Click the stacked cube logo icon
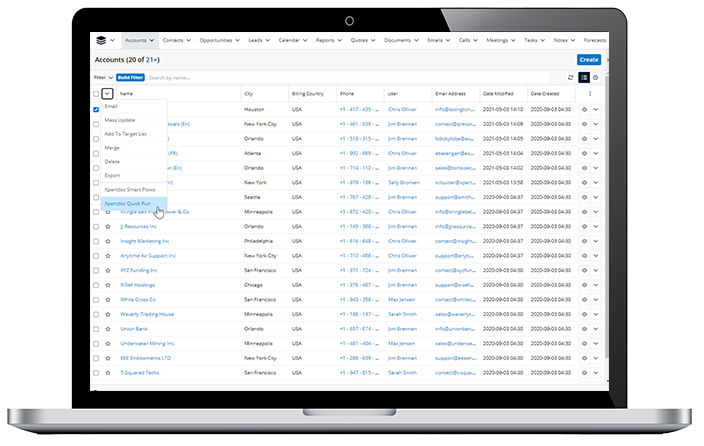704x446 pixels. (x=101, y=41)
